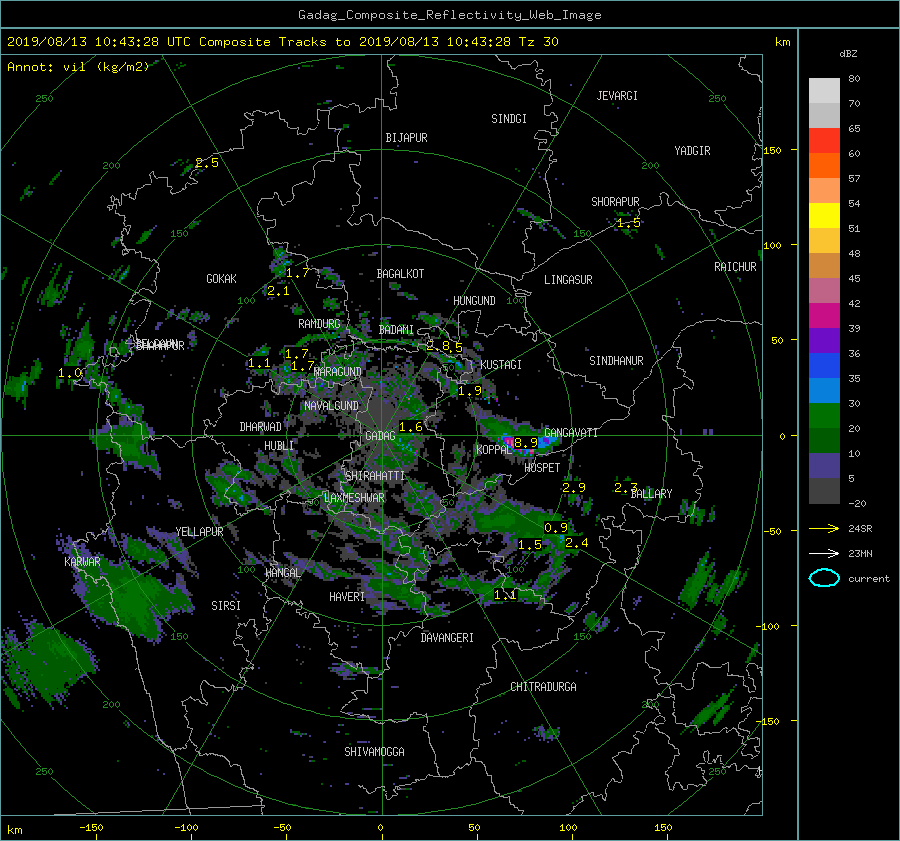The height and width of the screenshot is (841, 900).
Task: Click the 'Gadag_Composite_Reflectivity_Web_Image' title
Action: 449,15
